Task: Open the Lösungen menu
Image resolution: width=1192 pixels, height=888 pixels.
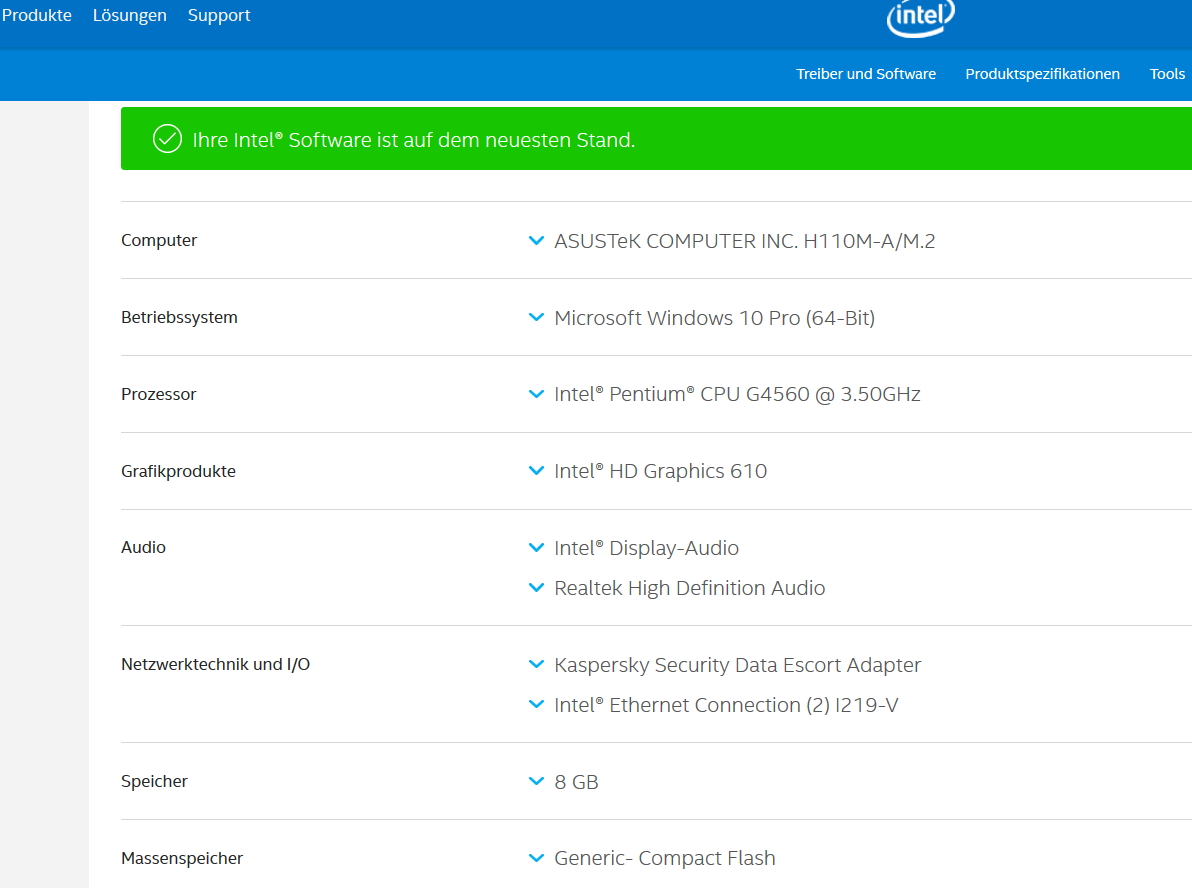Action: (x=129, y=15)
